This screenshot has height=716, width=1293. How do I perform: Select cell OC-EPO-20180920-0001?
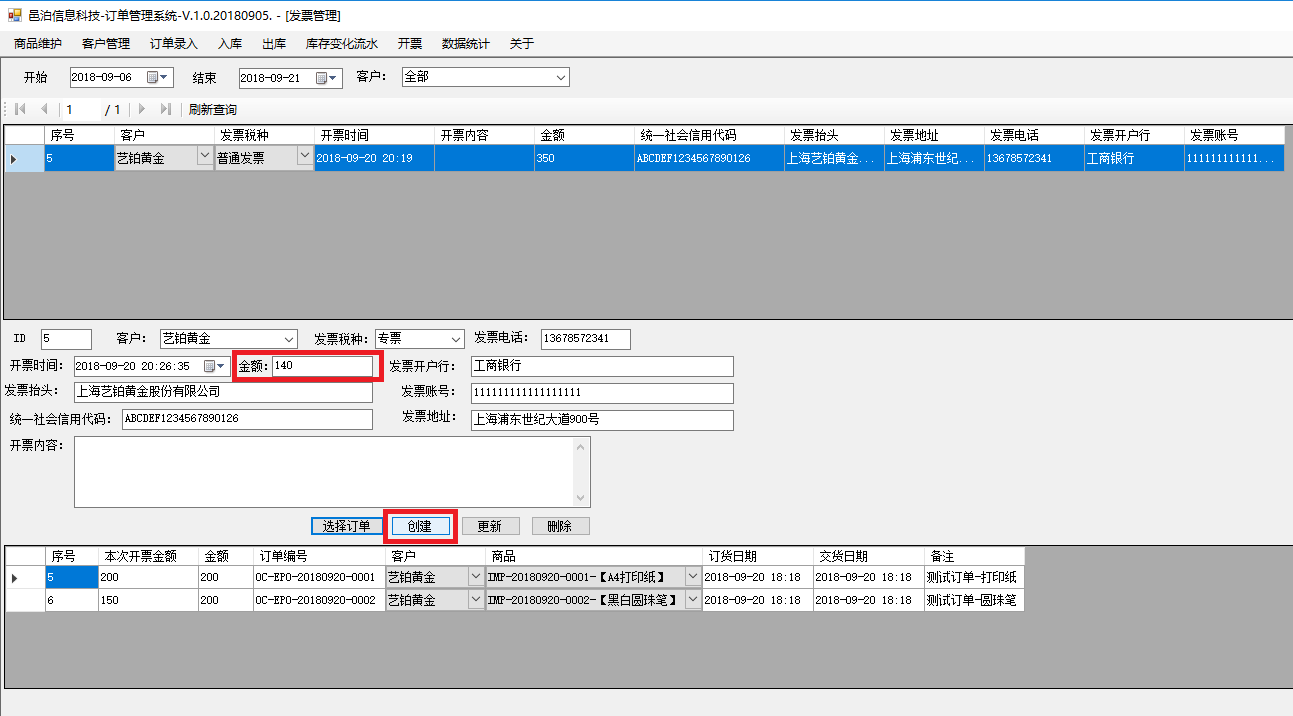[319, 577]
